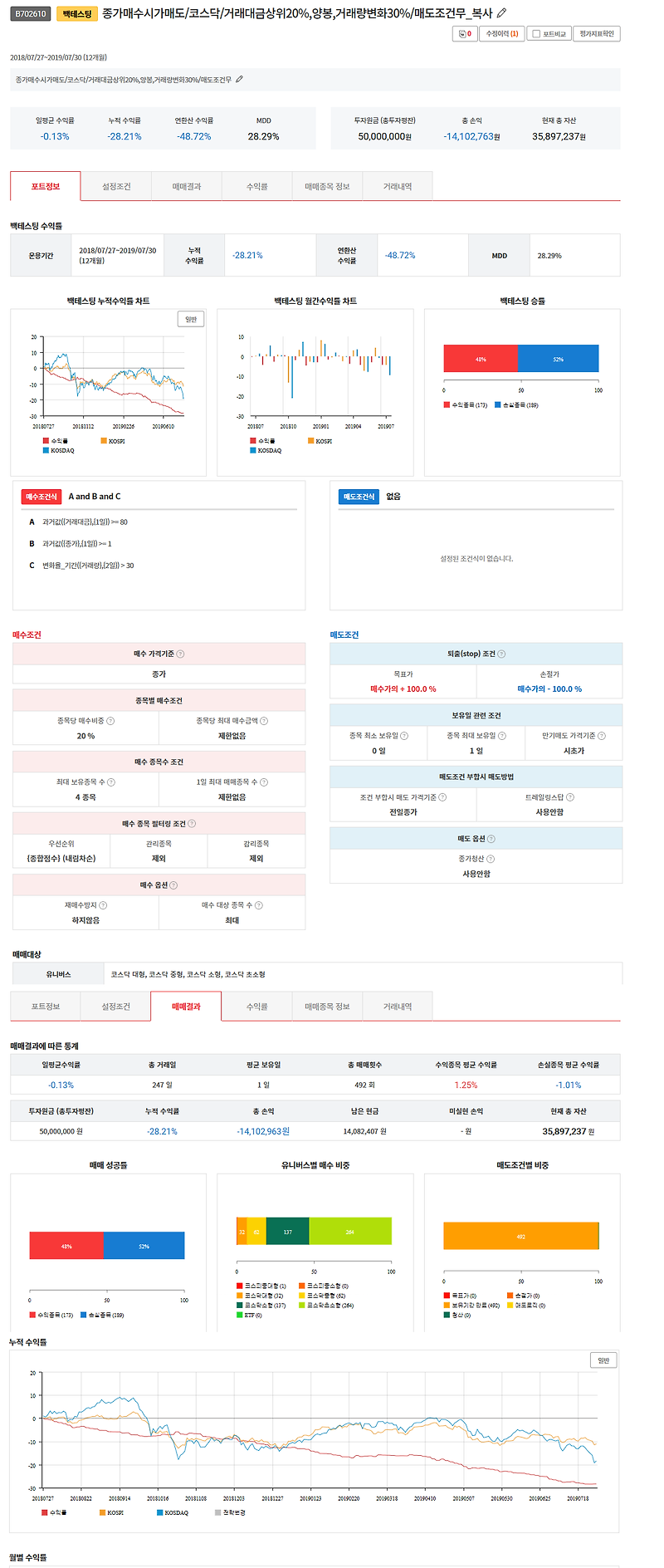Click condition C 변화율_기간 거래량 row
Viewport: 664px width, 1568px height.
81,566
